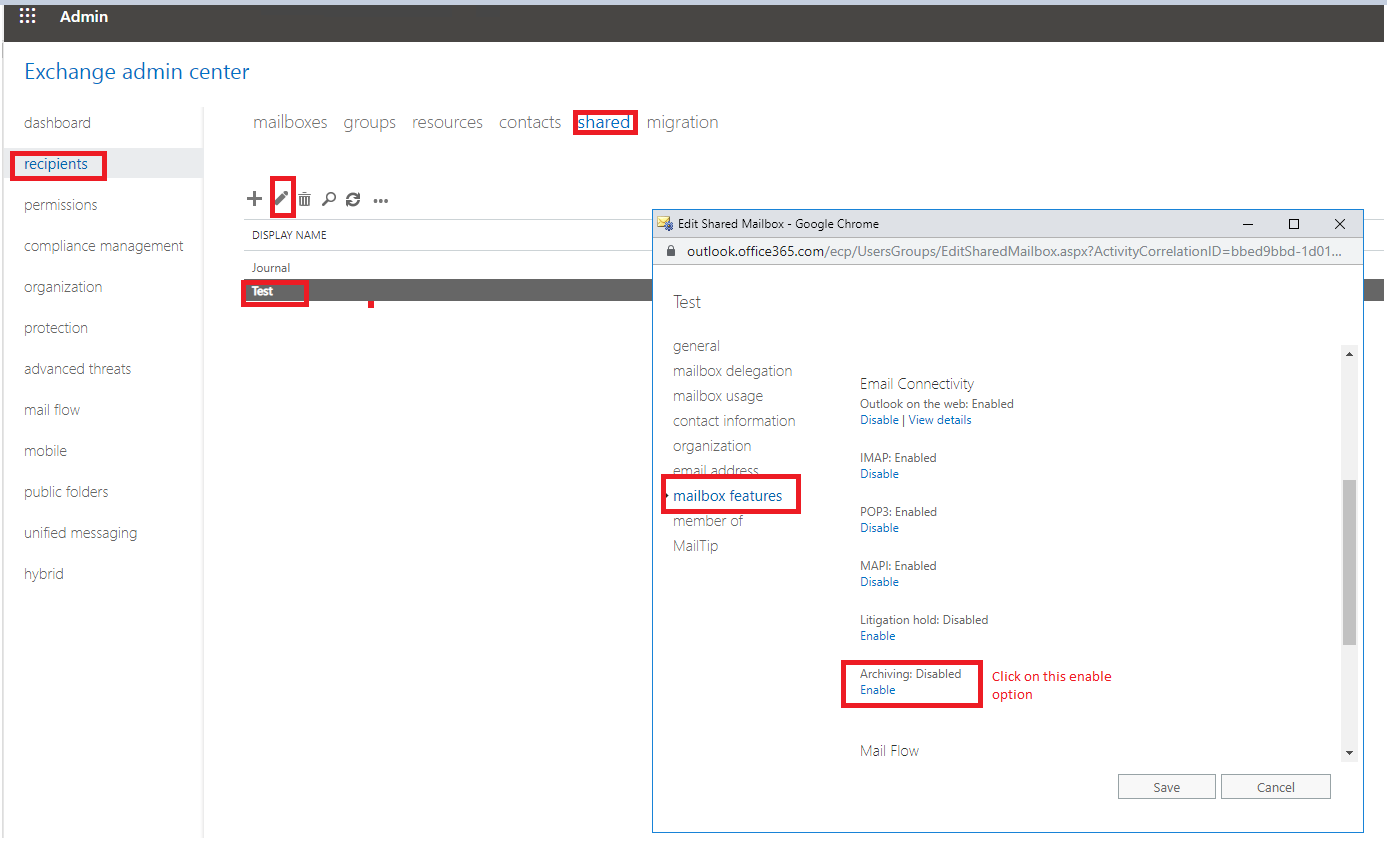Open organization in left navigation

pyautogui.click(x=63, y=287)
